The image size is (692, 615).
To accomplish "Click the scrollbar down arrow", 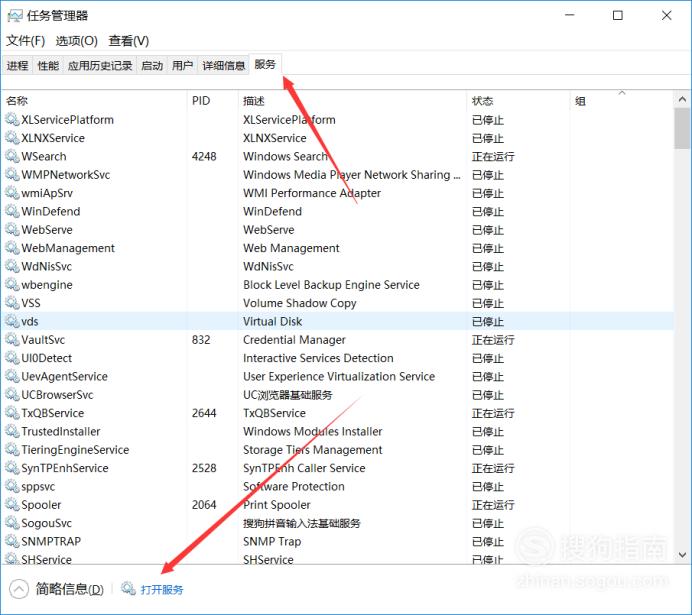I will tap(682, 555).
